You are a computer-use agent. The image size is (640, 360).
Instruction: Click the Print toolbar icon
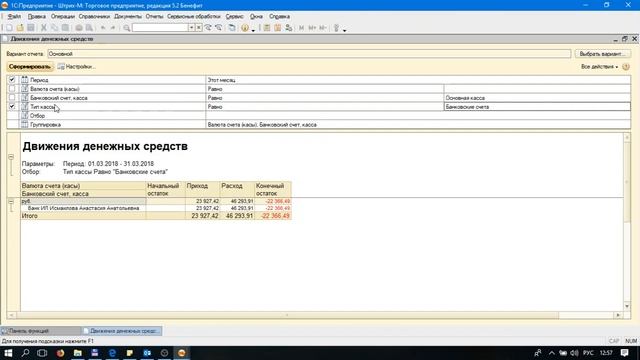pos(79,28)
